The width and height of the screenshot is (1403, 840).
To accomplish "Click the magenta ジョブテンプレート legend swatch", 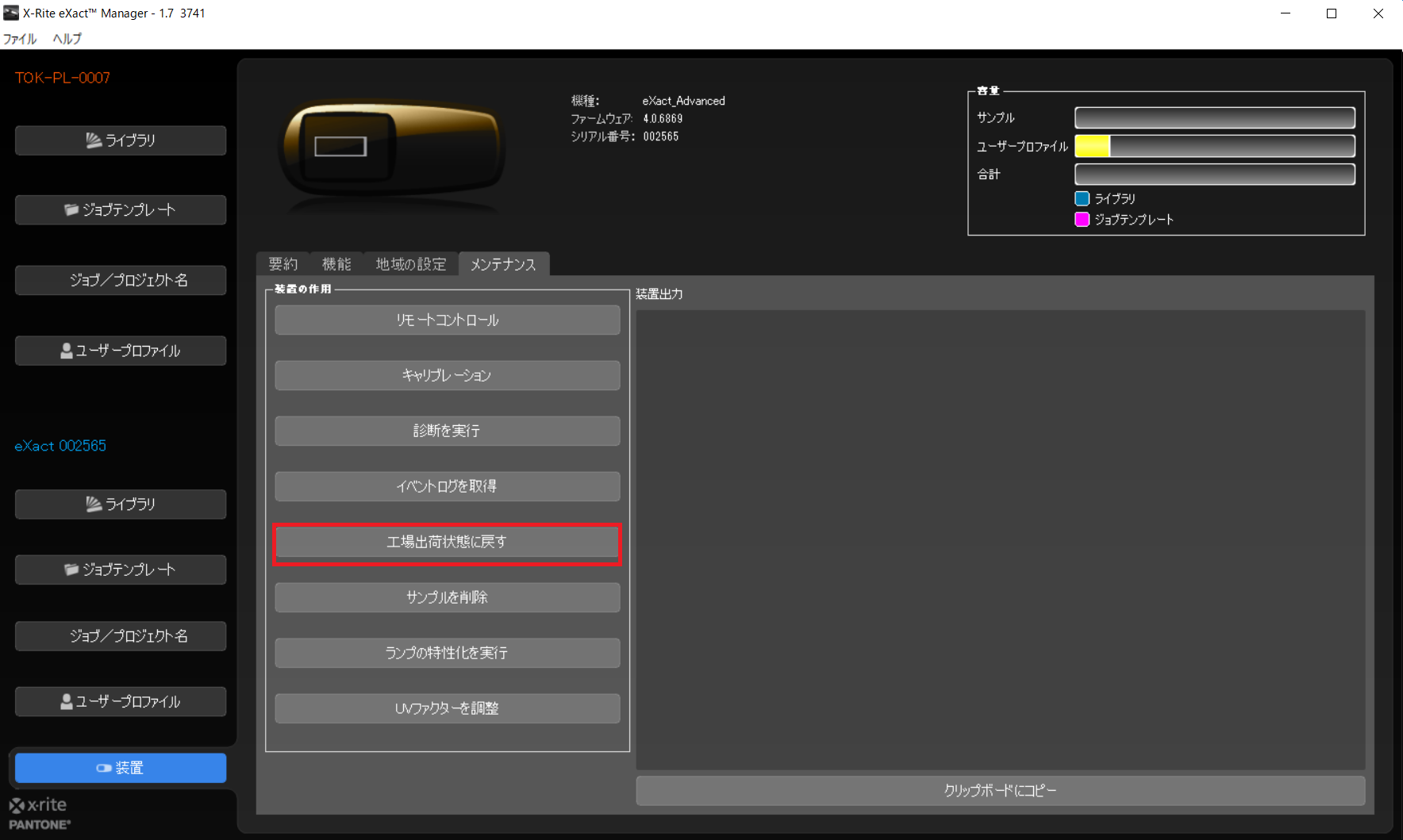I will point(1082,220).
